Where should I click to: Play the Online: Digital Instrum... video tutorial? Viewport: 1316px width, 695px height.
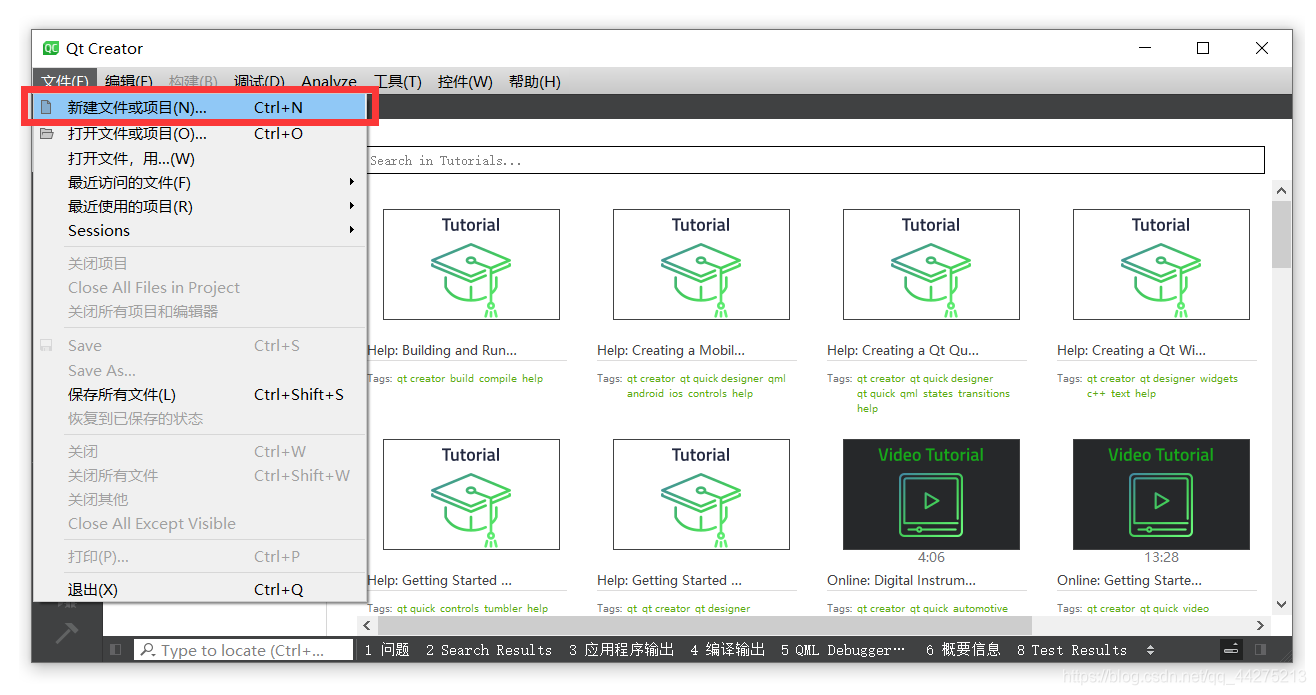[x=931, y=494]
